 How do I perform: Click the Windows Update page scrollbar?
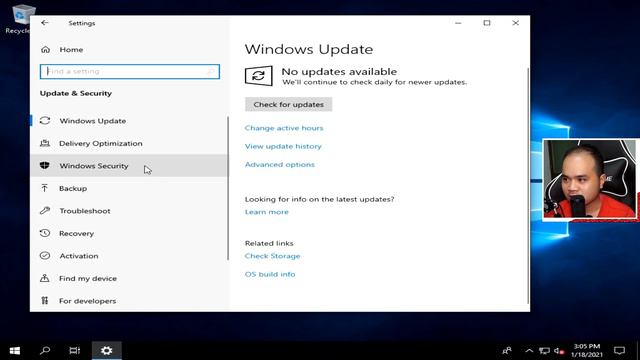pyautogui.click(x=528, y=186)
